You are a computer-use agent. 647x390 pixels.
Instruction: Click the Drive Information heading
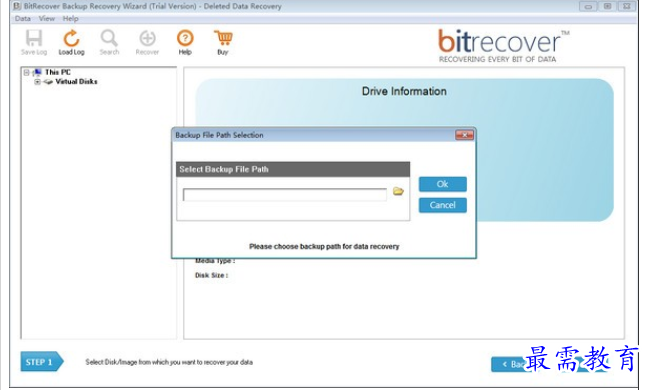(x=404, y=91)
